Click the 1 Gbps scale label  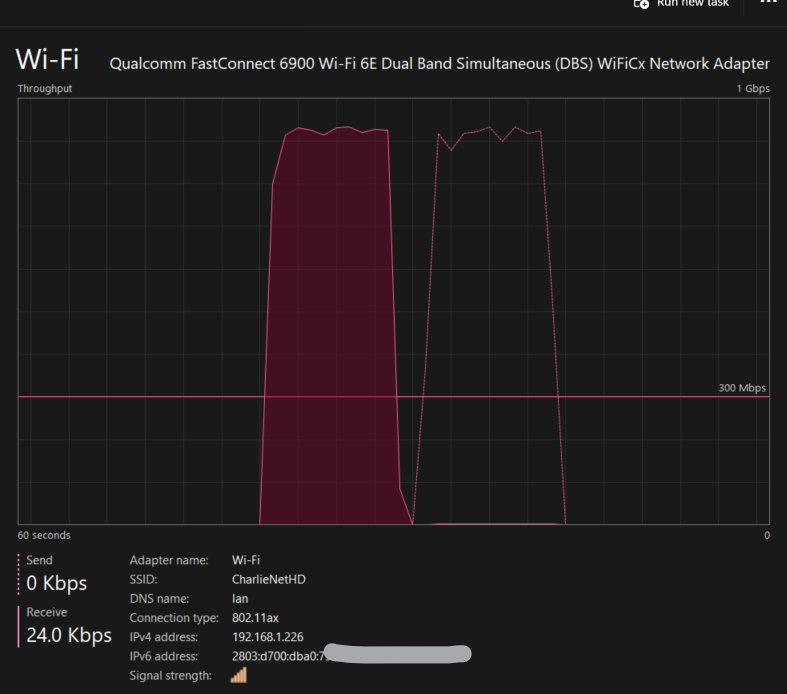[753, 89]
